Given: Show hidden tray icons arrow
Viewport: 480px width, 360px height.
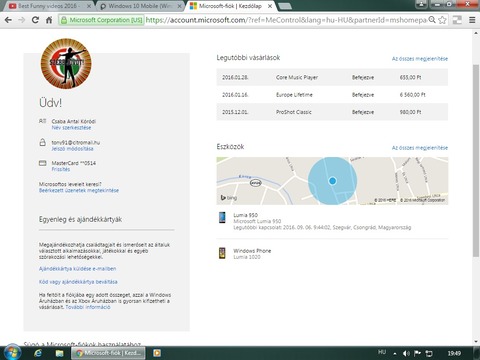Looking at the screenshot, I should tap(395, 354).
